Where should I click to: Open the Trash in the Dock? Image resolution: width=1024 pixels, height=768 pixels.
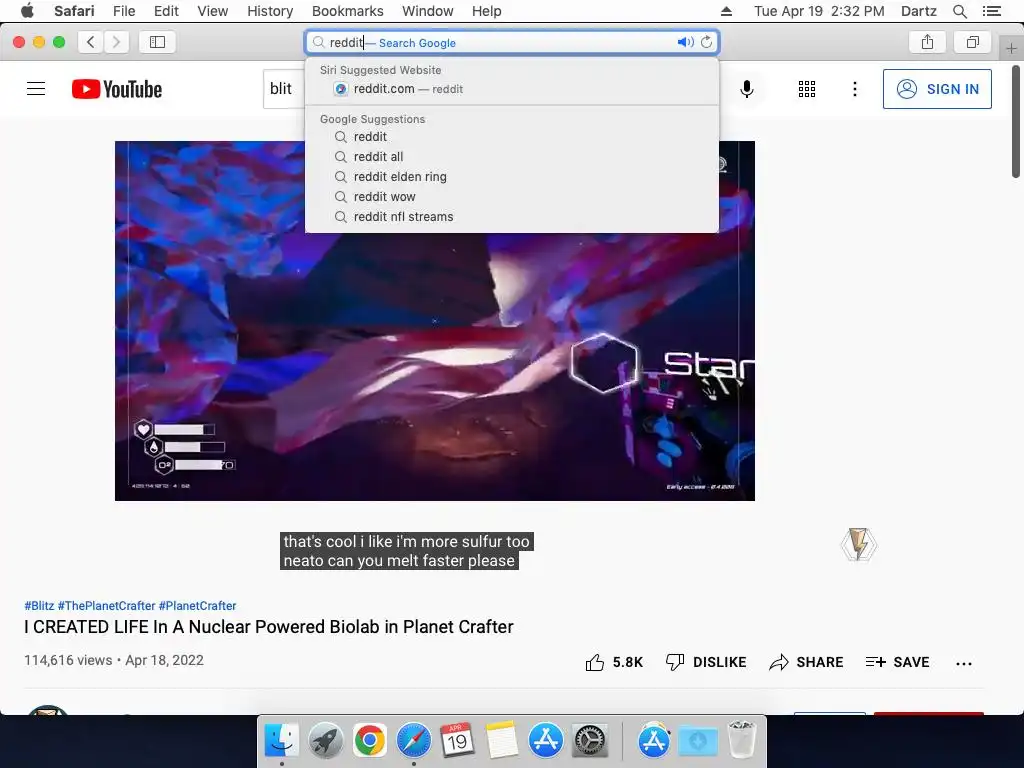[741, 740]
